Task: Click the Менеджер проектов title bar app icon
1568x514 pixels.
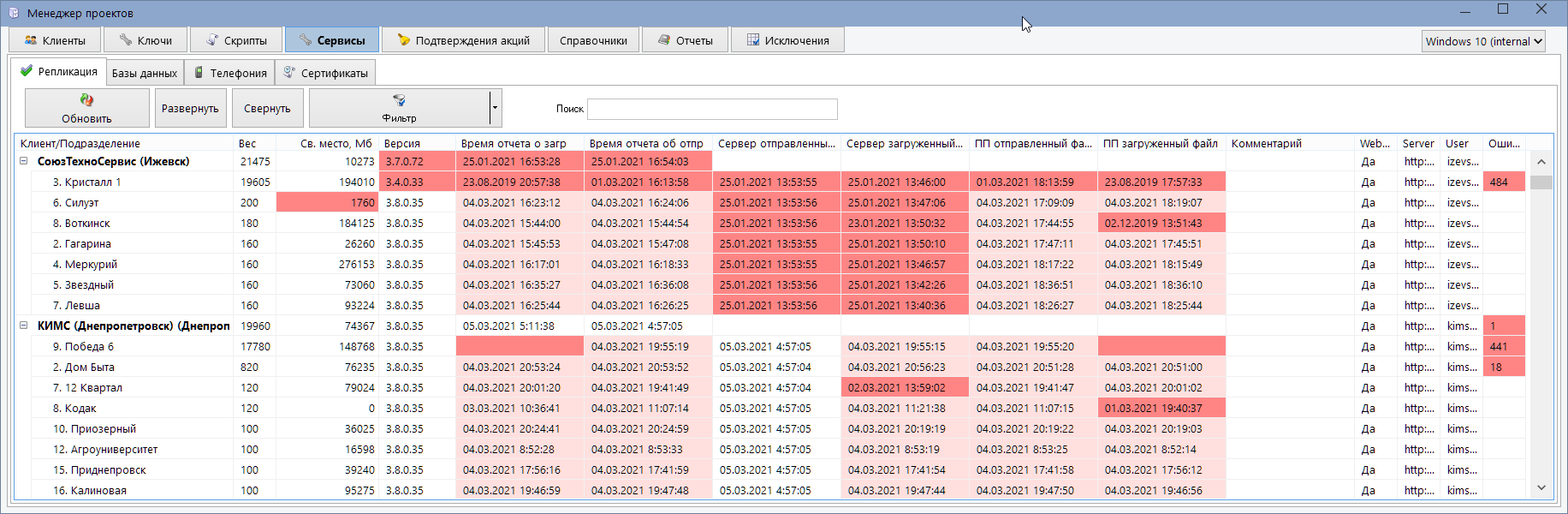Action: pos(14,13)
